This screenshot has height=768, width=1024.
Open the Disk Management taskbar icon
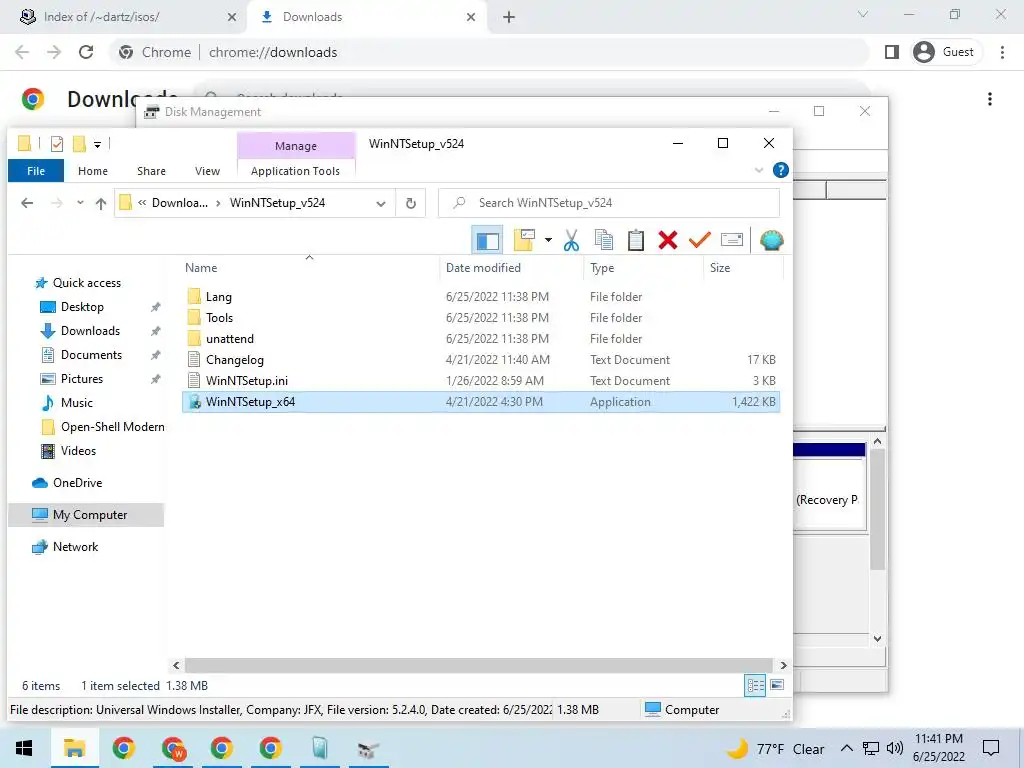(368, 748)
